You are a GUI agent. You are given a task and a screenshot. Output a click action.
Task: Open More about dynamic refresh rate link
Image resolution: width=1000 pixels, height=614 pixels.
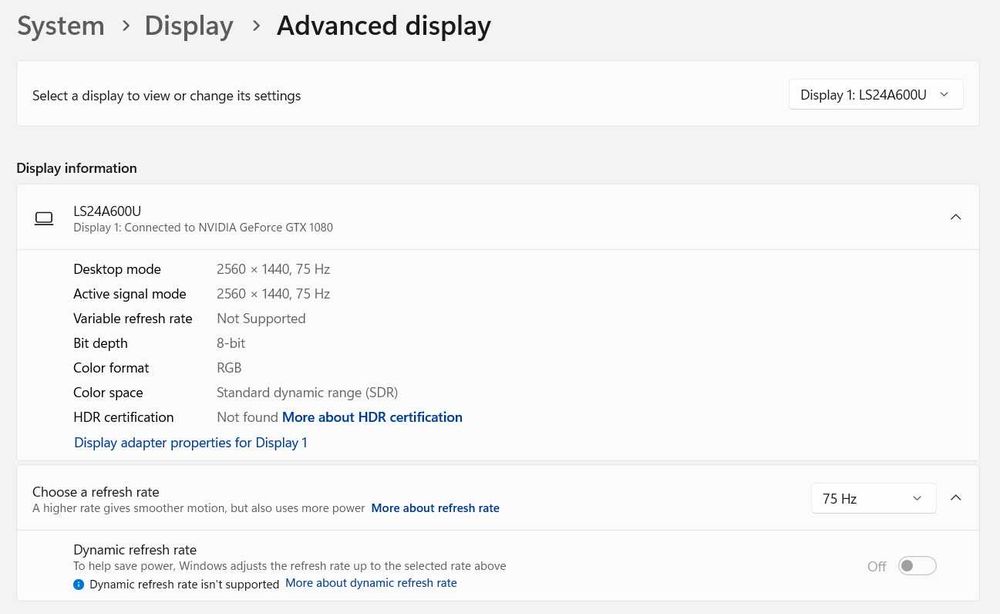pyautogui.click(x=371, y=583)
